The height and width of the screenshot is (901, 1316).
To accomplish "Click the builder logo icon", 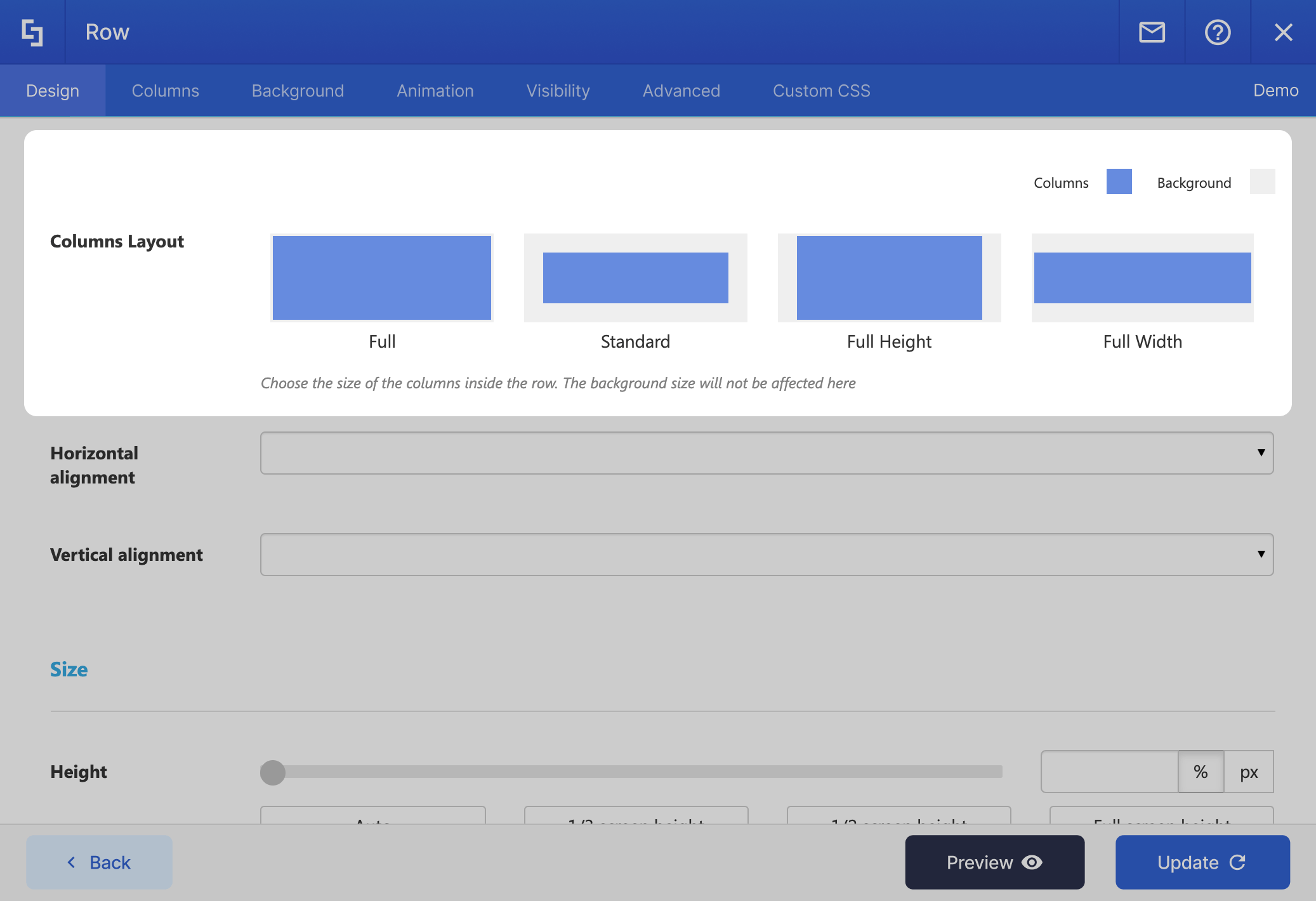I will click(x=32, y=32).
